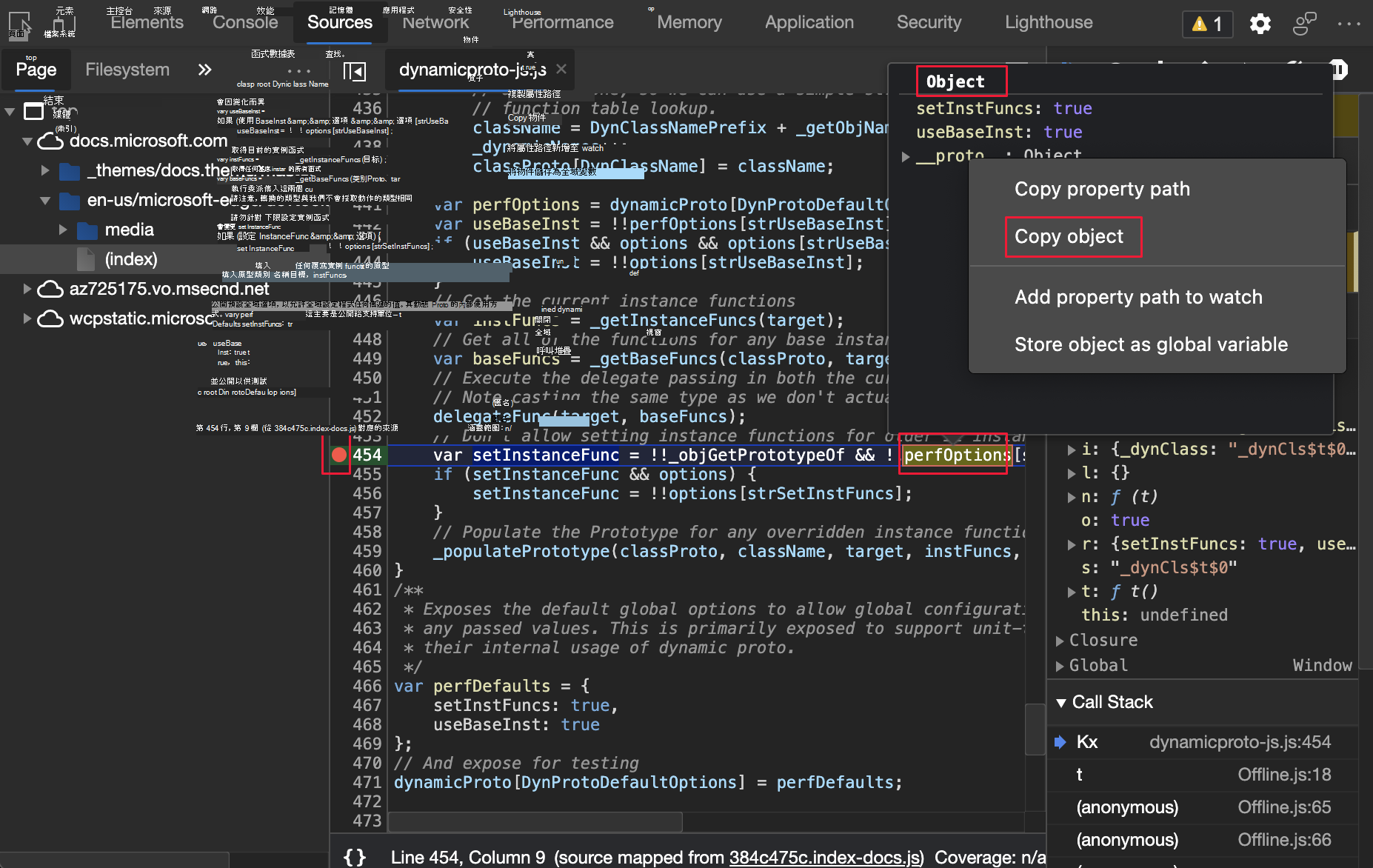Open the 384c475c.index-docs.js source link

826,857
